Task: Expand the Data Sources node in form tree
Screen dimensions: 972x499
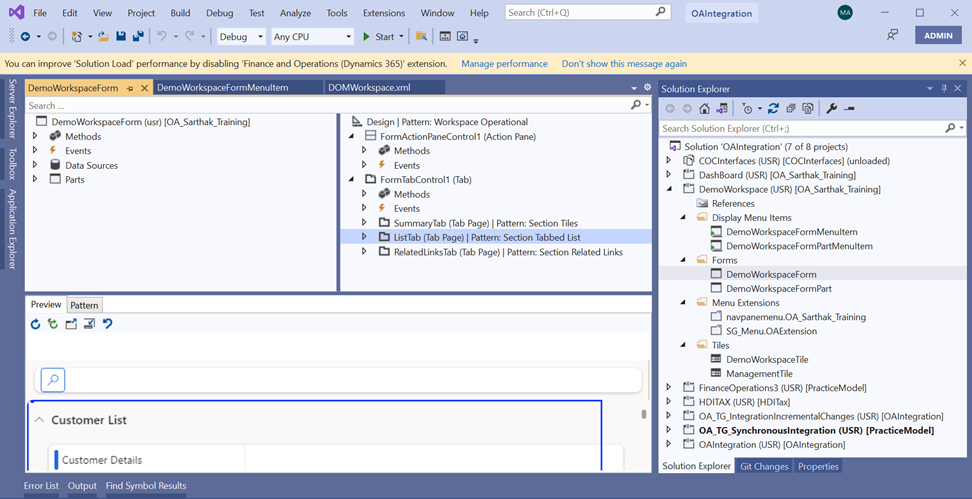Action: 35,165
